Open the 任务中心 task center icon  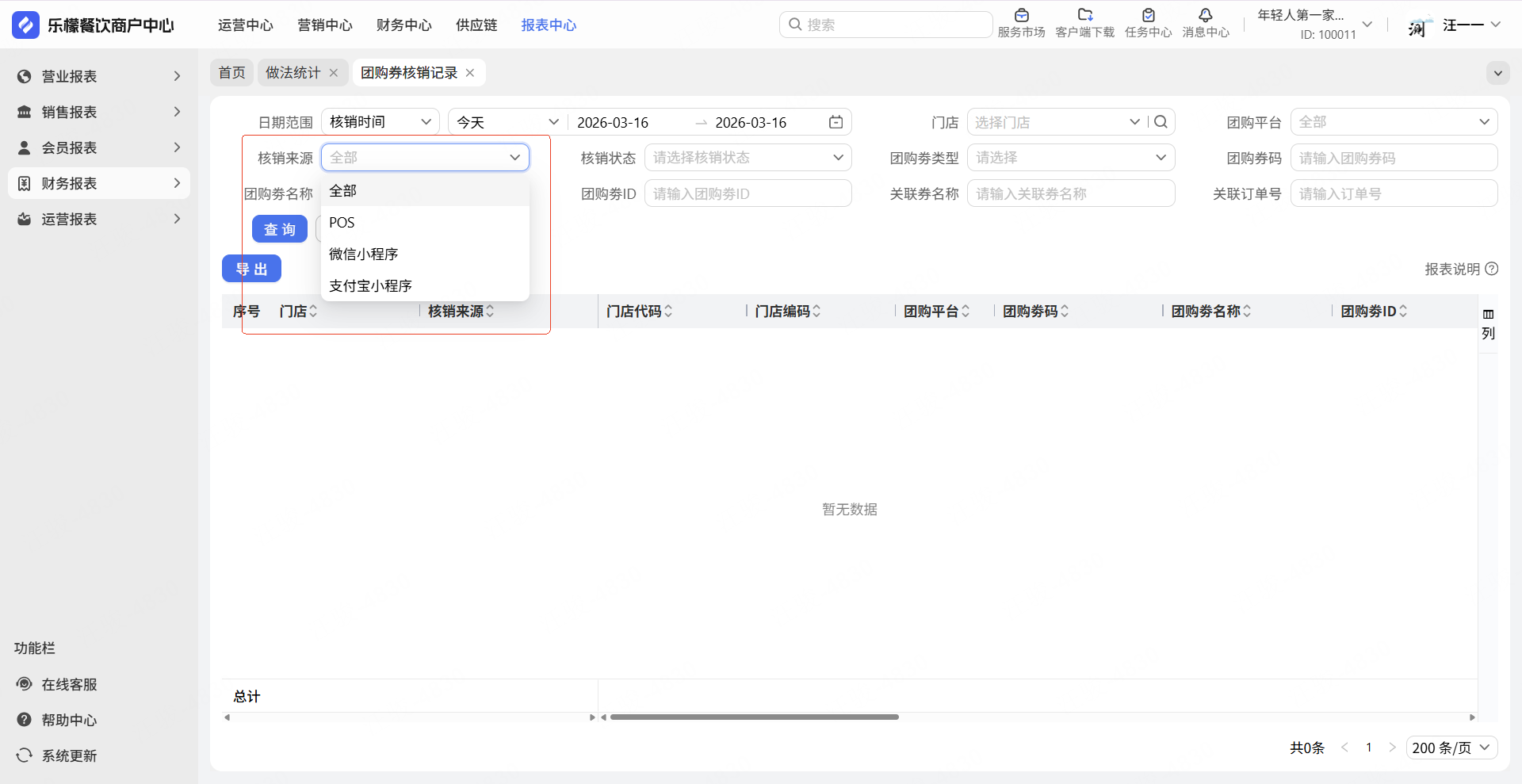coord(1148,16)
